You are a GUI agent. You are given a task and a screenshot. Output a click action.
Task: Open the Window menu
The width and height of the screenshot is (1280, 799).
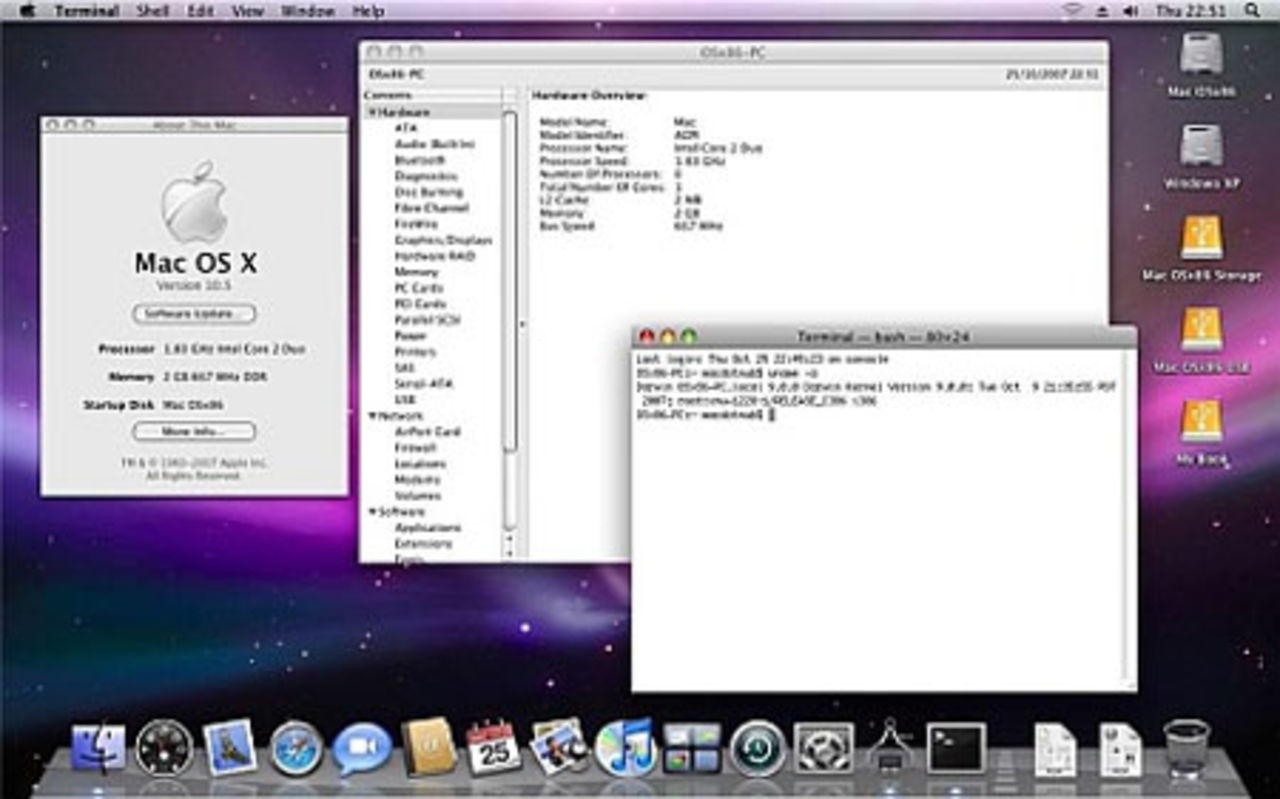pyautogui.click(x=310, y=10)
